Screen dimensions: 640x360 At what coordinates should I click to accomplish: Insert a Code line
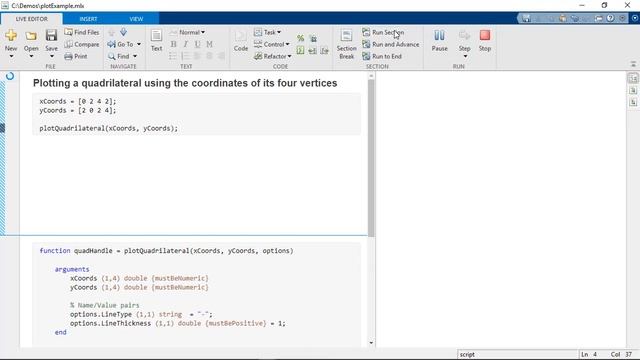point(241,40)
